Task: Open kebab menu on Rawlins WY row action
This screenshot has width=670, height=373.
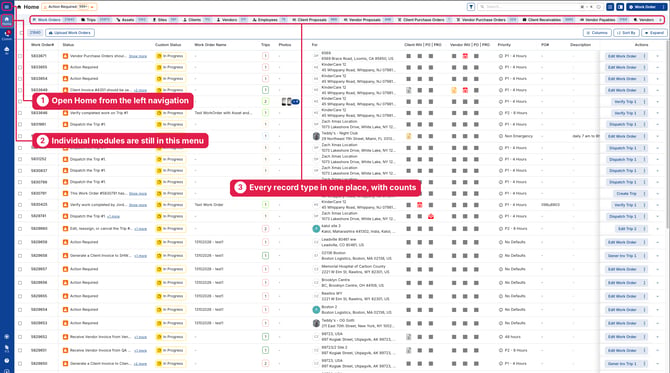Action: [645, 296]
